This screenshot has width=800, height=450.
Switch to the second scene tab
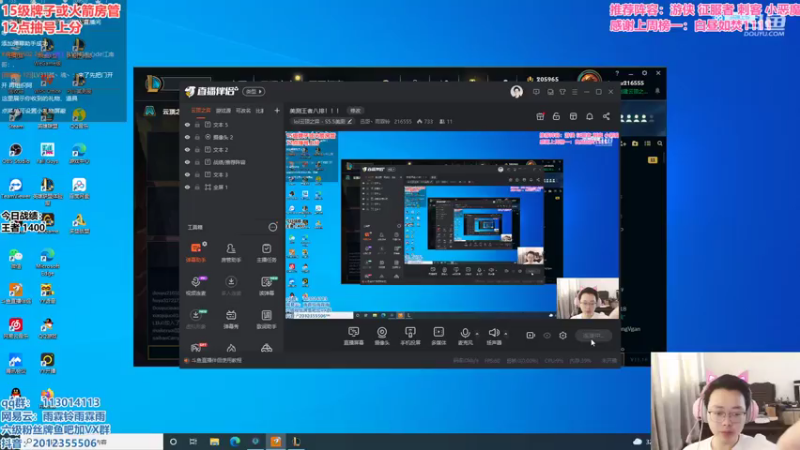[223, 110]
